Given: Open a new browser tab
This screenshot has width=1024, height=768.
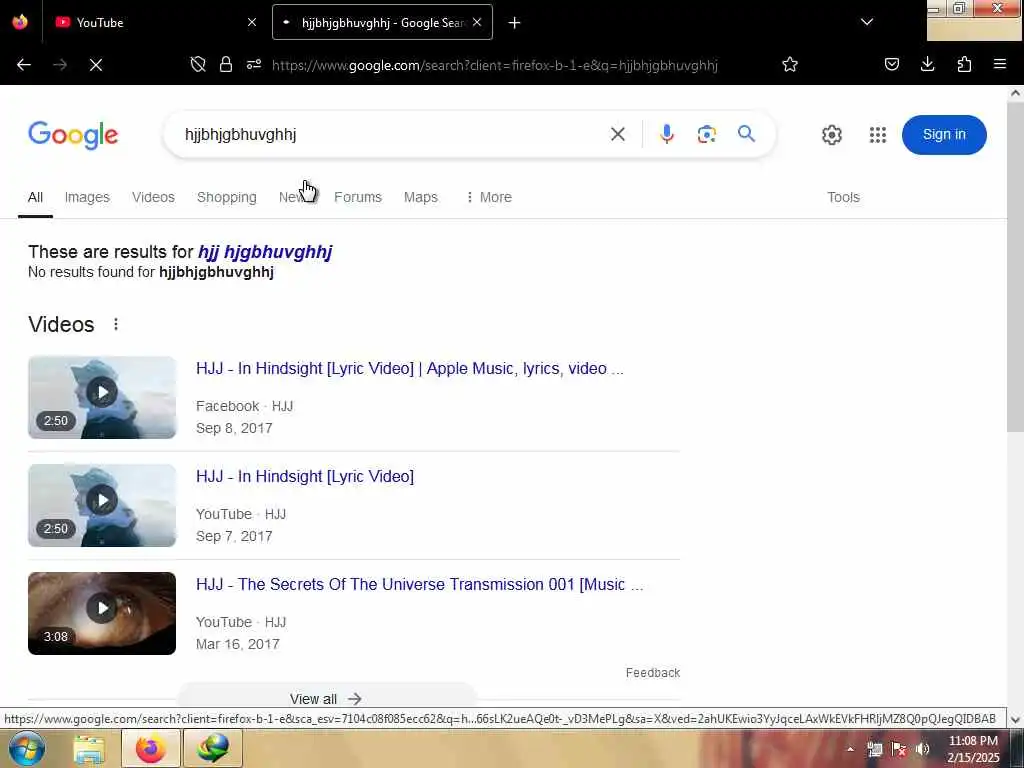Looking at the screenshot, I should [x=515, y=23].
